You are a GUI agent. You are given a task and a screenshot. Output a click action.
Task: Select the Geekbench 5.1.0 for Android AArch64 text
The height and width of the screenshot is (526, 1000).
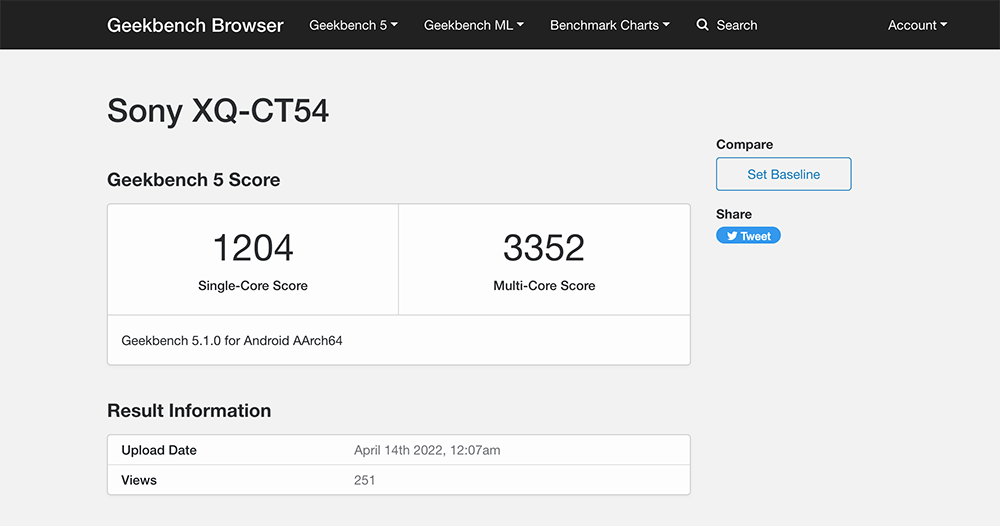pos(232,340)
